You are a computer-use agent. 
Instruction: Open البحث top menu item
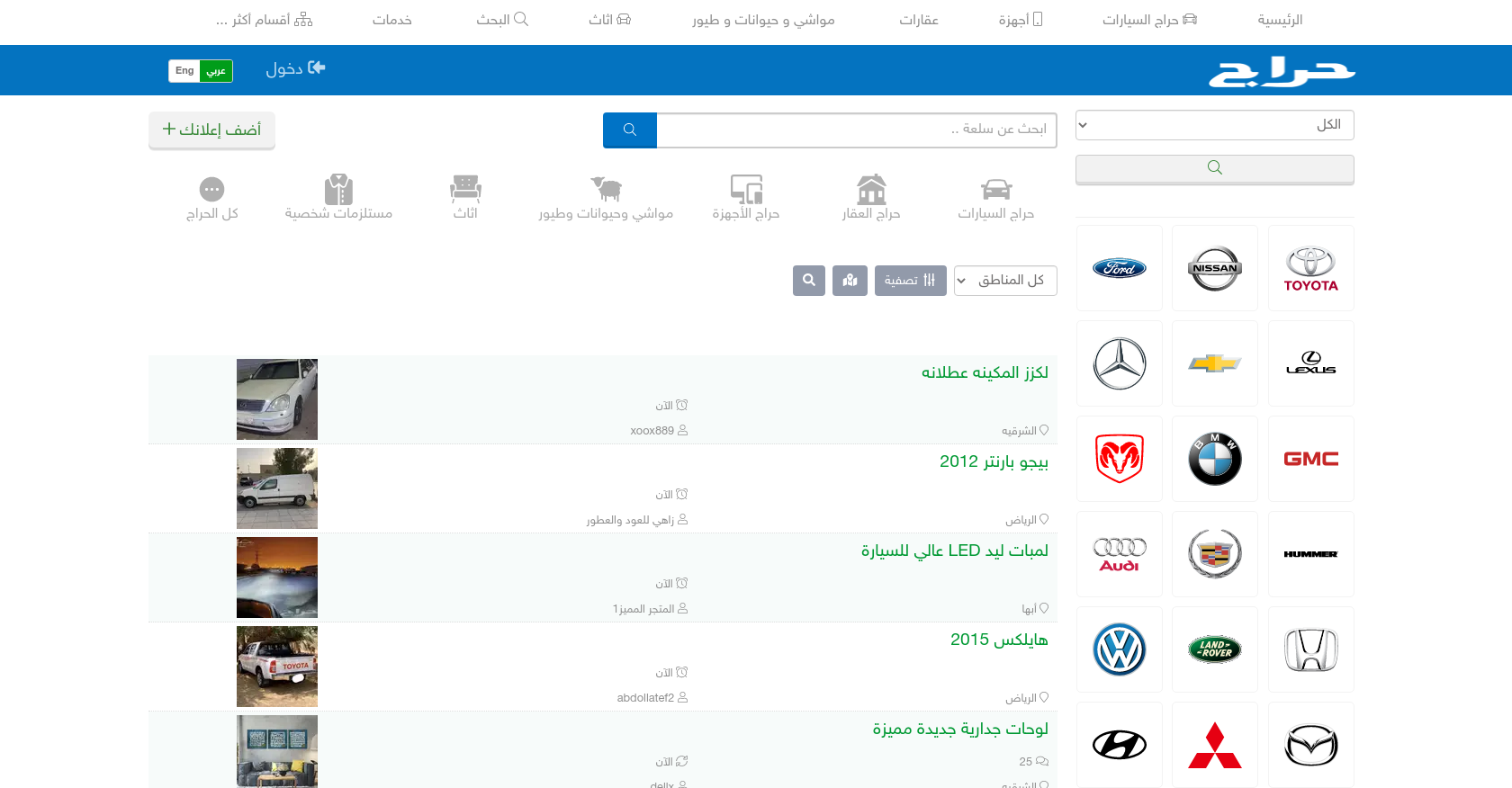(x=502, y=20)
